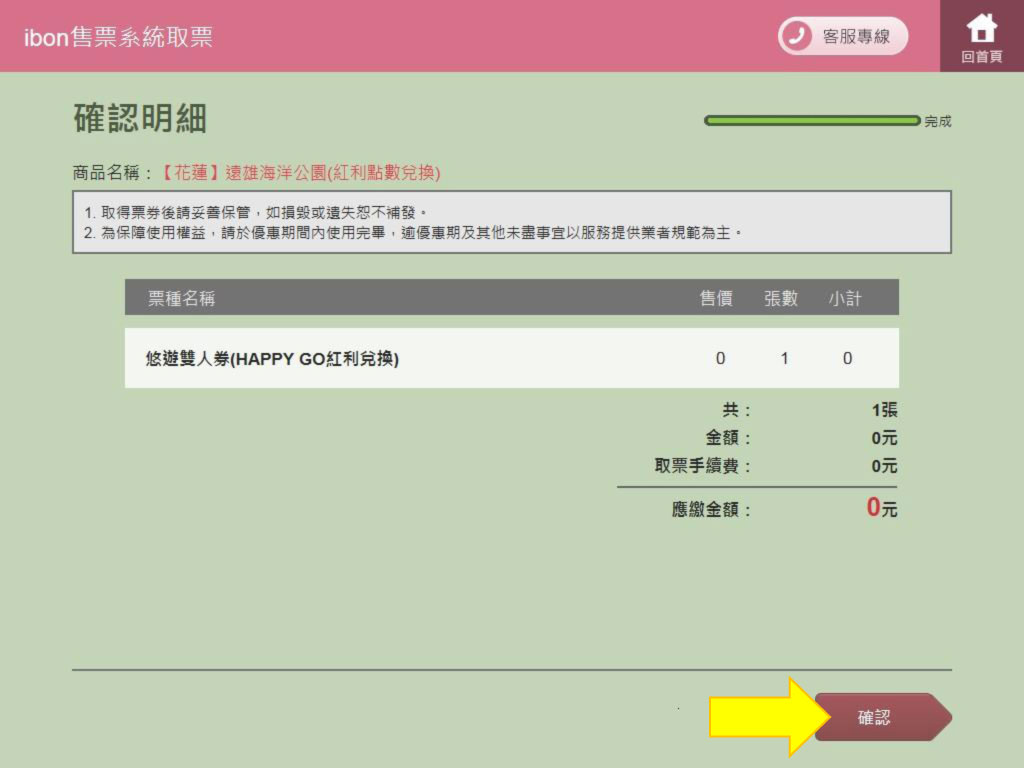Screen dimensions: 1024x768
Task: Click the total count 1張
Action: pyautogui.click(x=884, y=410)
